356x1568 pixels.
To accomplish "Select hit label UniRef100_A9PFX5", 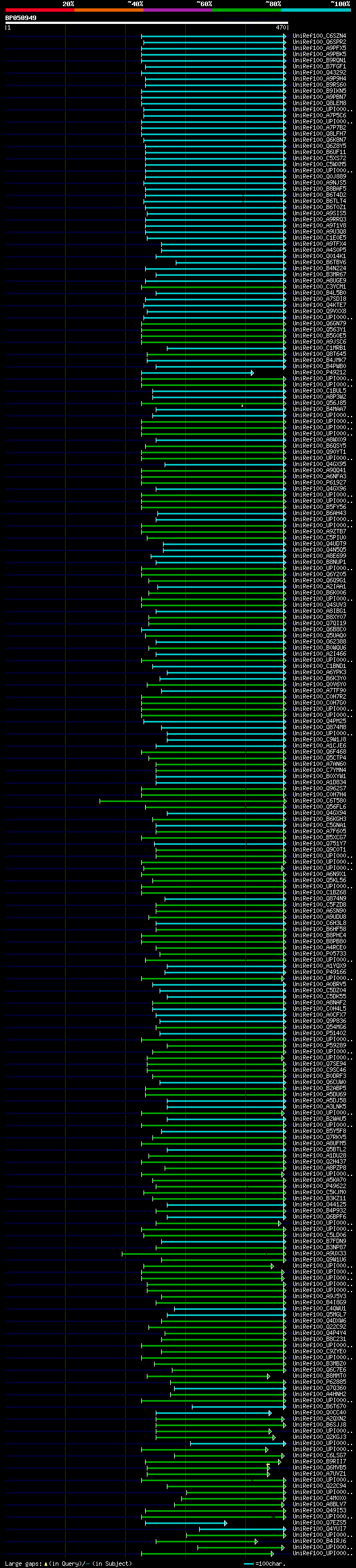I will click(319, 48).
